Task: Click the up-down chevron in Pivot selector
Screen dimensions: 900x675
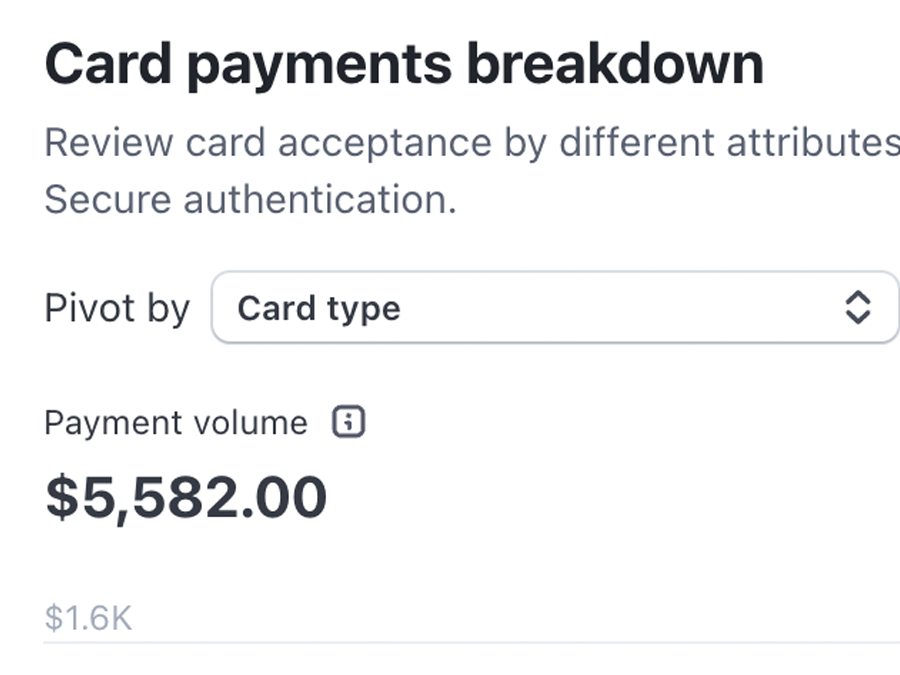Action: pos(857,308)
